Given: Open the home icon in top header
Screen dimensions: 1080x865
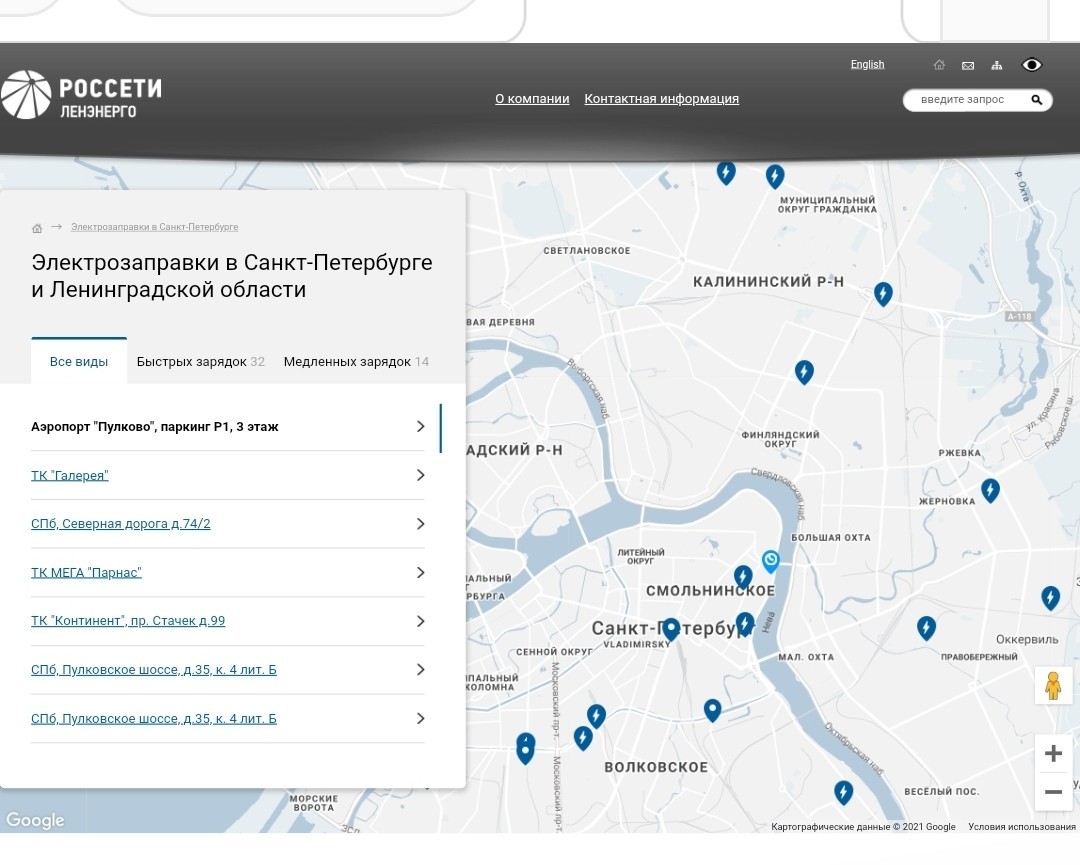Looking at the screenshot, I should (x=939, y=65).
